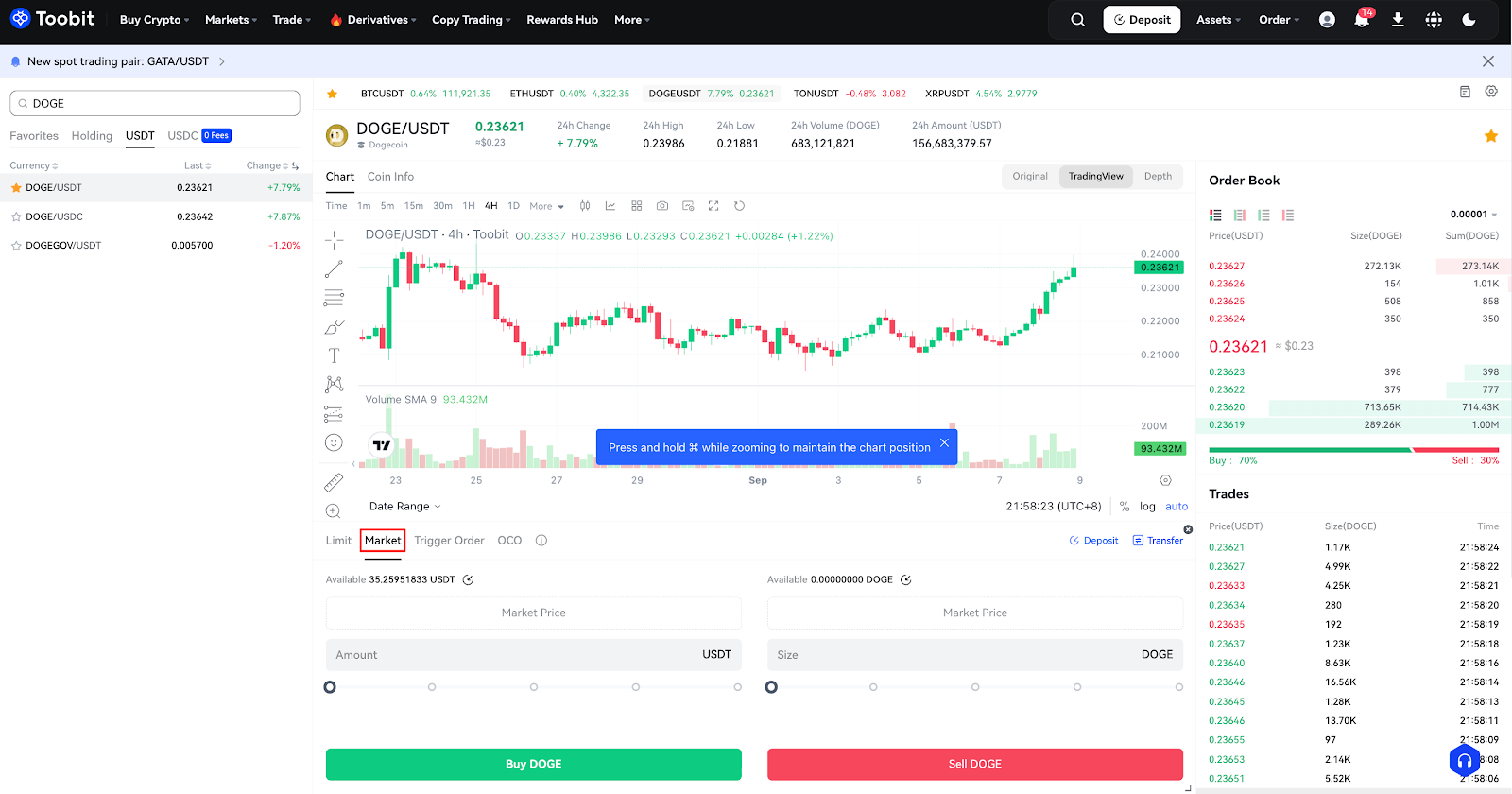Viewport: 1512px width, 794px height.
Task: Click the chart reset/refresh icon
Action: pyautogui.click(x=739, y=206)
